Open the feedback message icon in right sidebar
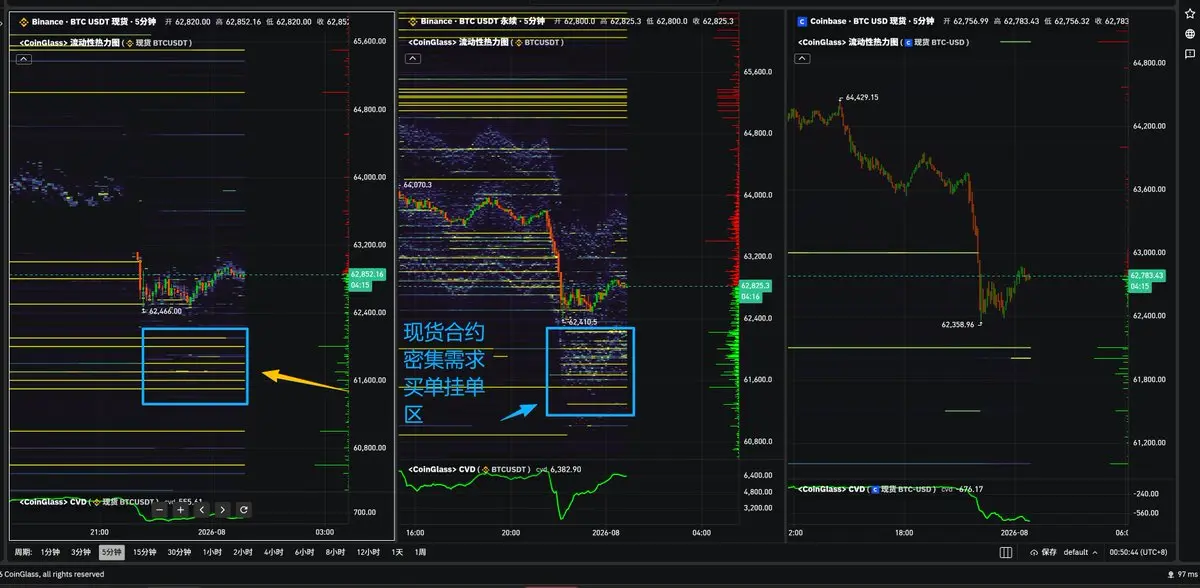 click(1189, 55)
